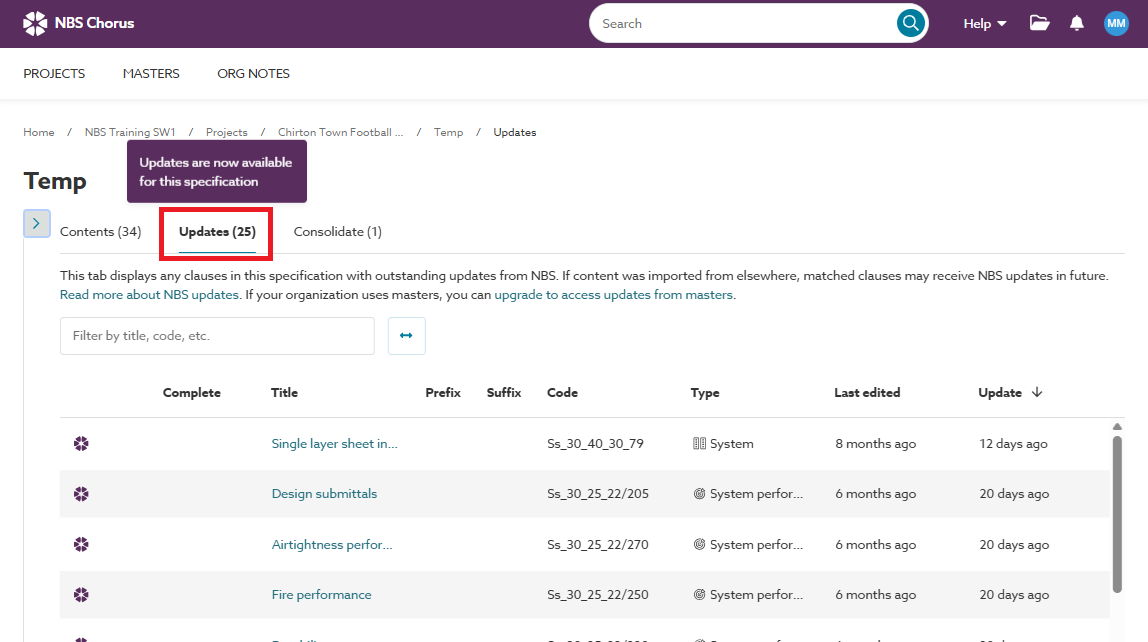Image resolution: width=1148 pixels, height=642 pixels.
Task: Switch to the Consolidate (1) tab
Action: pos(337,232)
